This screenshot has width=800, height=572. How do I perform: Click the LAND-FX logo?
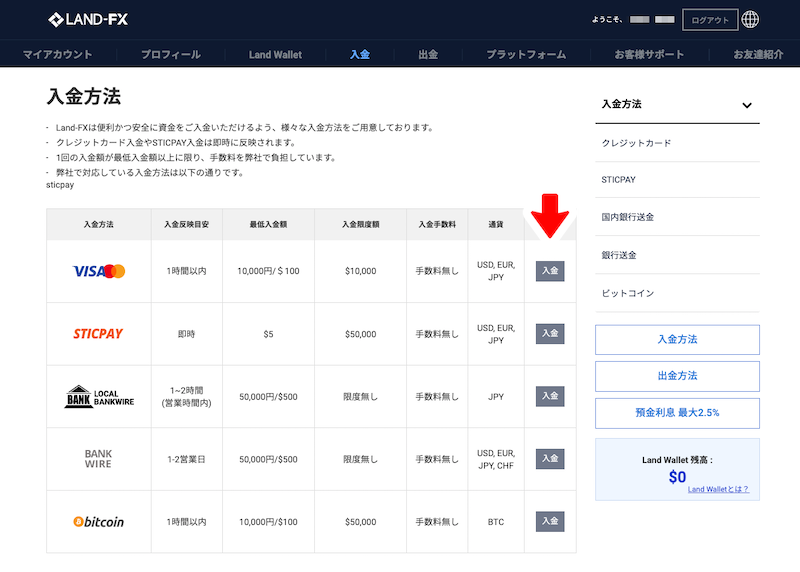coord(88,20)
